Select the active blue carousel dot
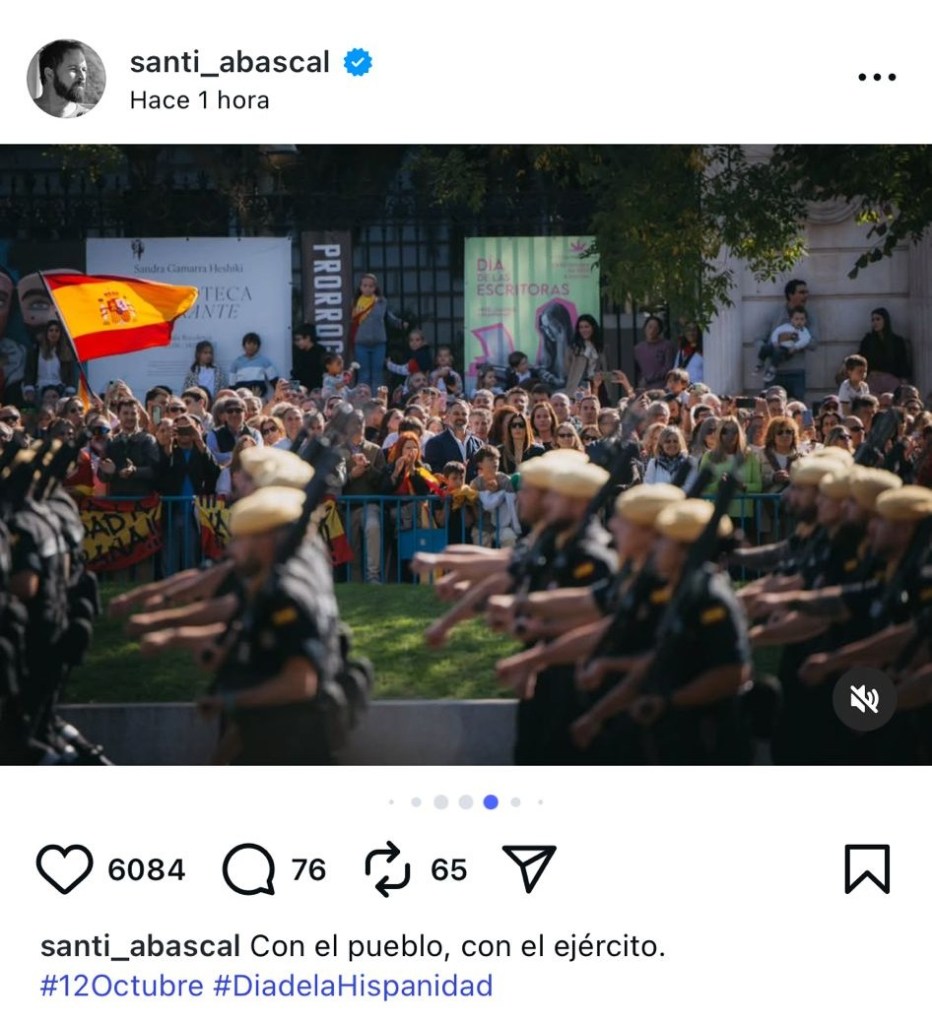 coord(491,802)
